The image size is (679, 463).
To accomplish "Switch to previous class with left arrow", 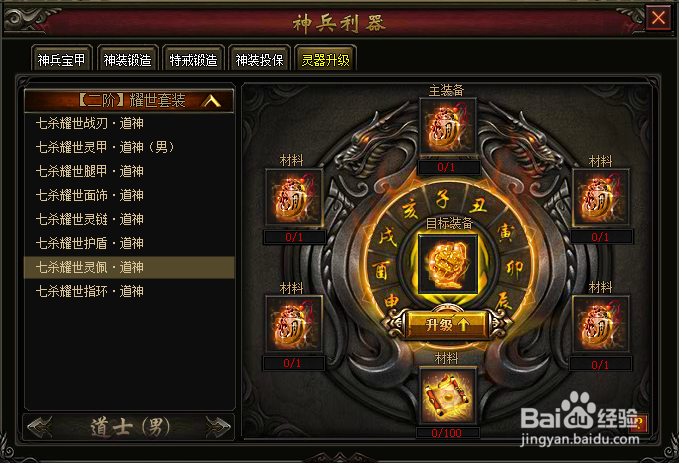I will tap(40, 427).
